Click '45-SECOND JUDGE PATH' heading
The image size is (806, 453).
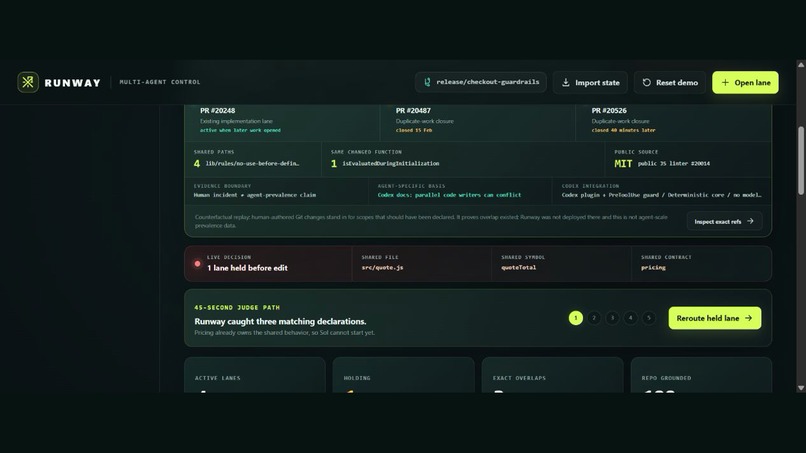click(237, 307)
